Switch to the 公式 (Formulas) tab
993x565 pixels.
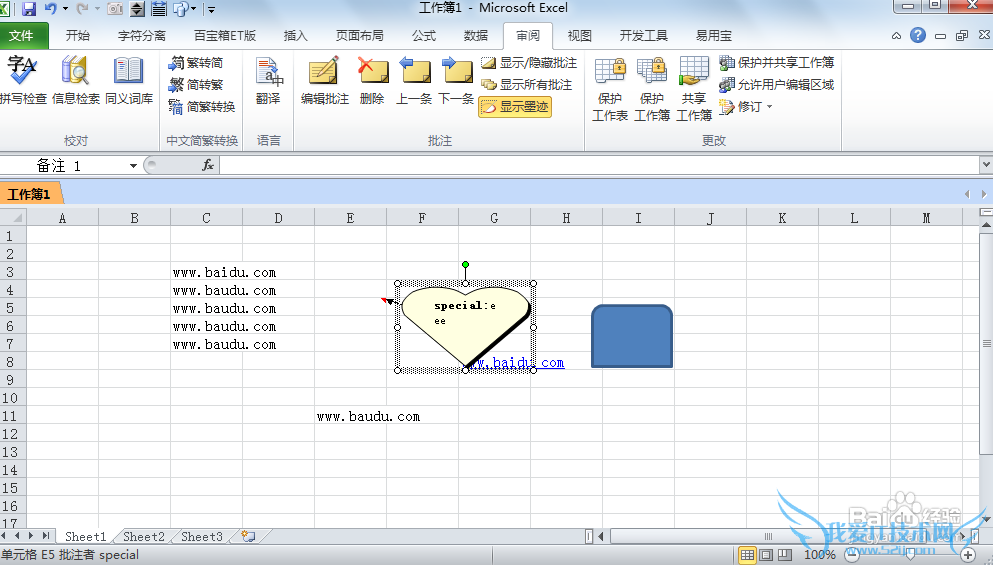(424, 35)
